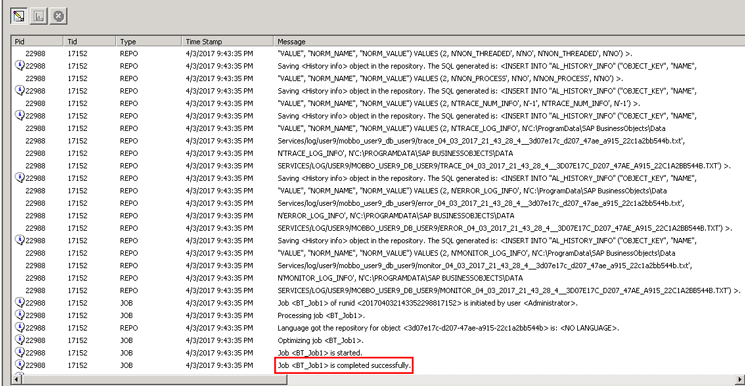Click time stamp in 'completed successfully' row
This screenshot has width=745, height=386.
point(219,365)
